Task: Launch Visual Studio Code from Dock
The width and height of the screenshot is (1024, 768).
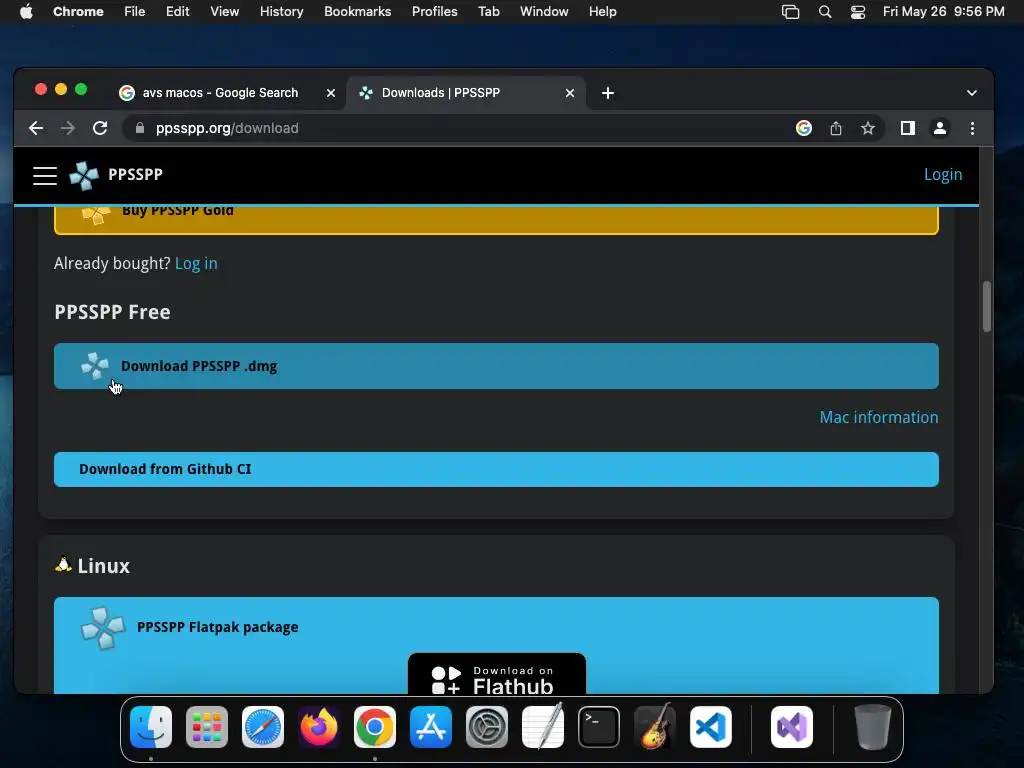Action: [x=711, y=727]
